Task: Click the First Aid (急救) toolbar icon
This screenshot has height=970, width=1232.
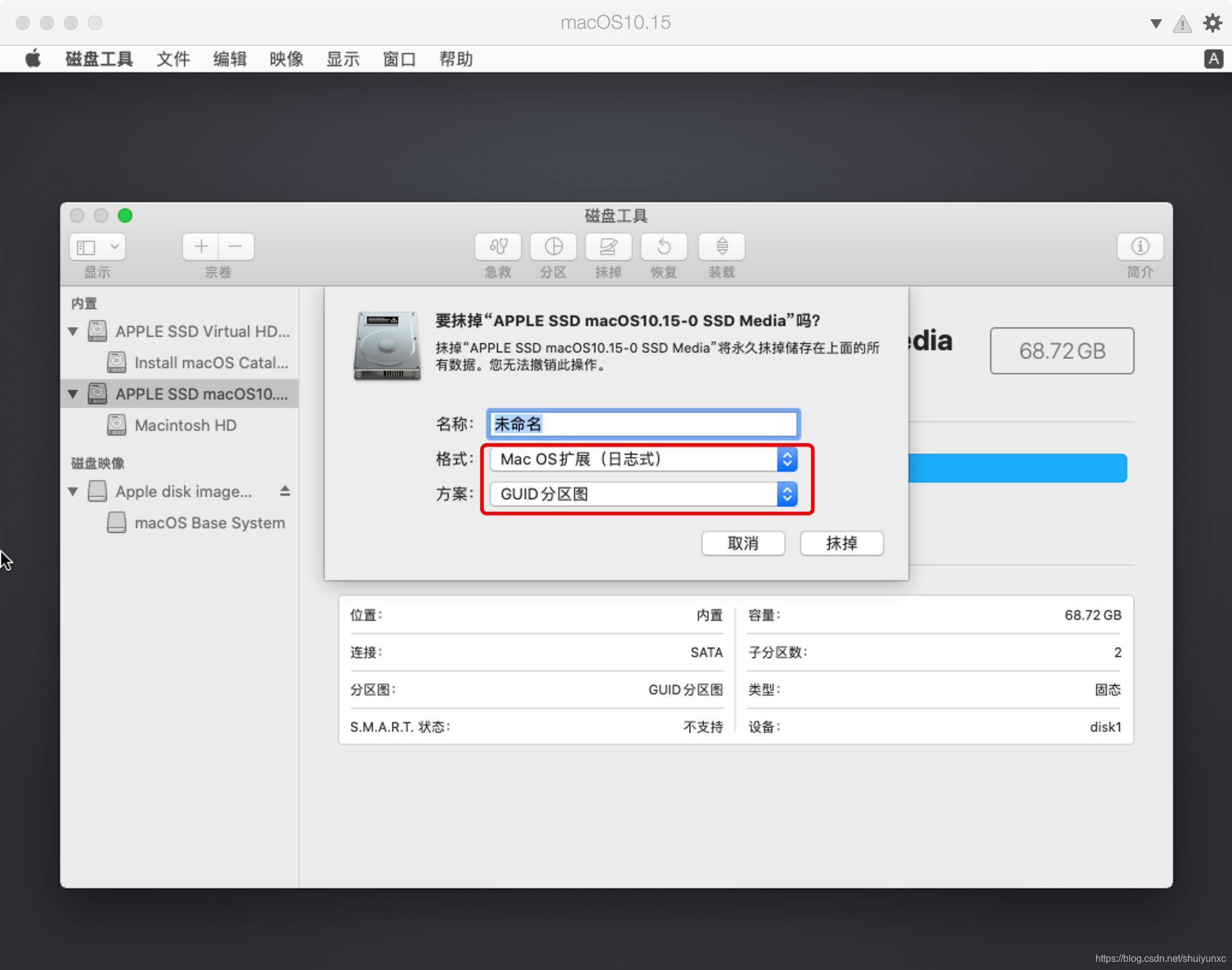Action: (x=498, y=247)
